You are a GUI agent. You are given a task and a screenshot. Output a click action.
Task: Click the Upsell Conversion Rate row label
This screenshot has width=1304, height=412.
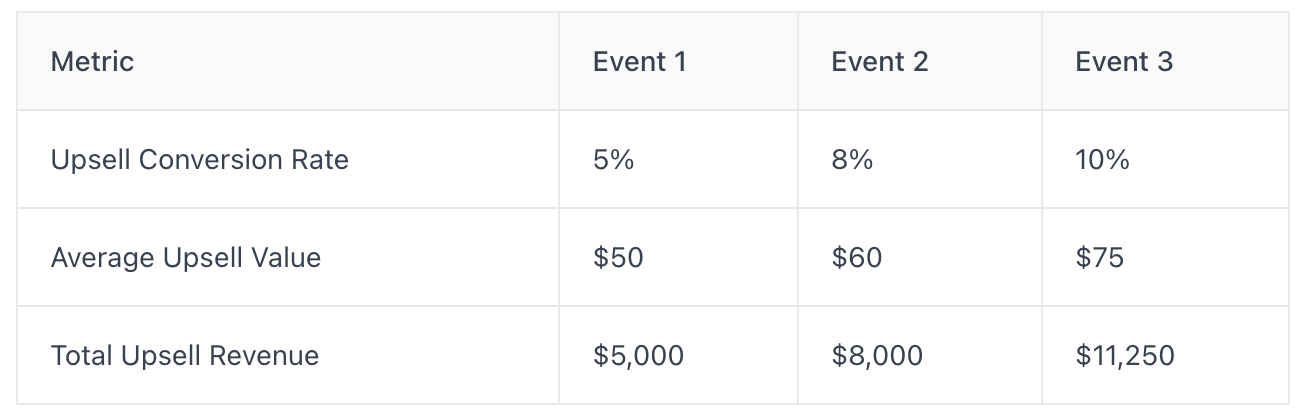tap(200, 160)
